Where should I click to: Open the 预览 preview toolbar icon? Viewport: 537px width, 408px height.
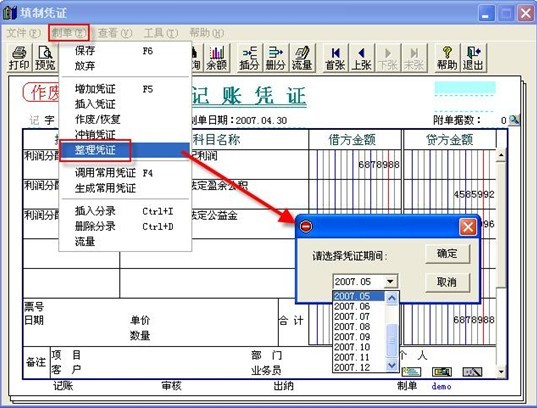point(45,58)
